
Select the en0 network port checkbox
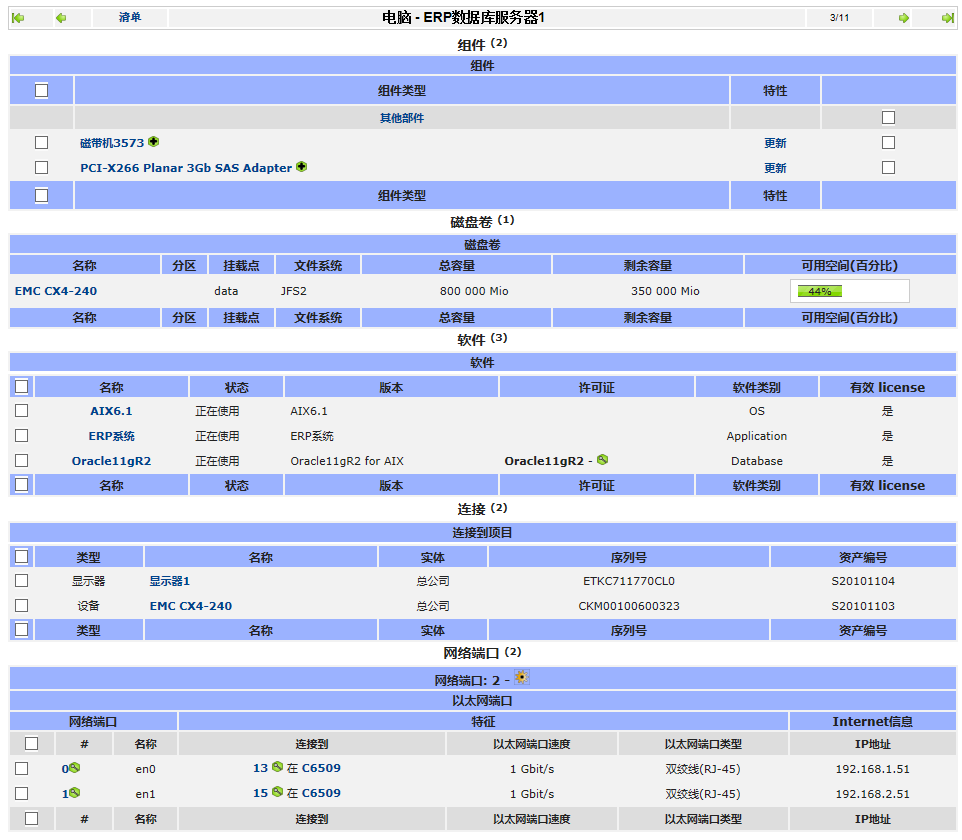tap(22, 768)
